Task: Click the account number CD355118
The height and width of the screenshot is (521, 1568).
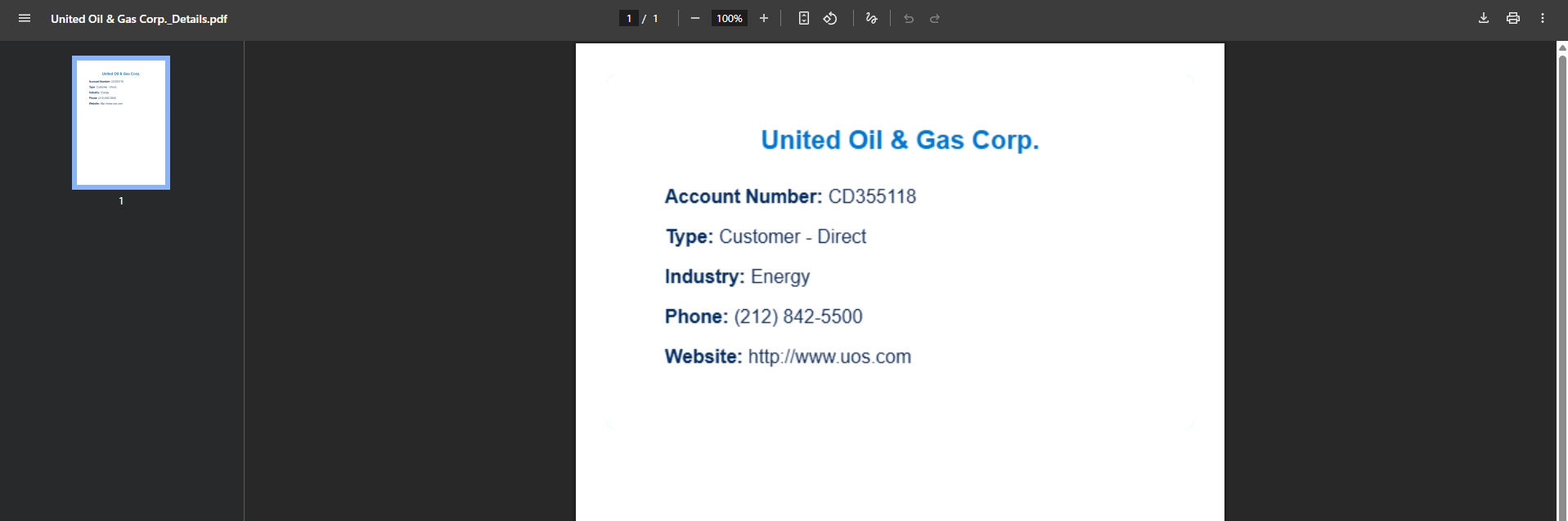Action: (872, 196)
